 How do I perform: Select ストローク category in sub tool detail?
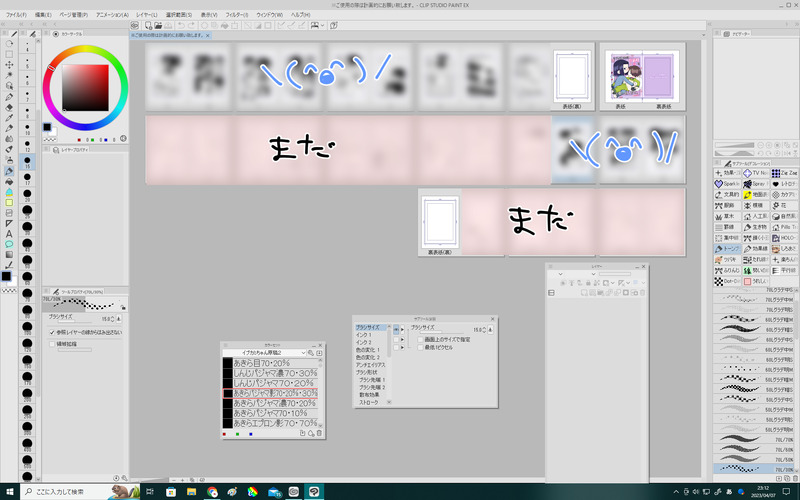(368, 402)
